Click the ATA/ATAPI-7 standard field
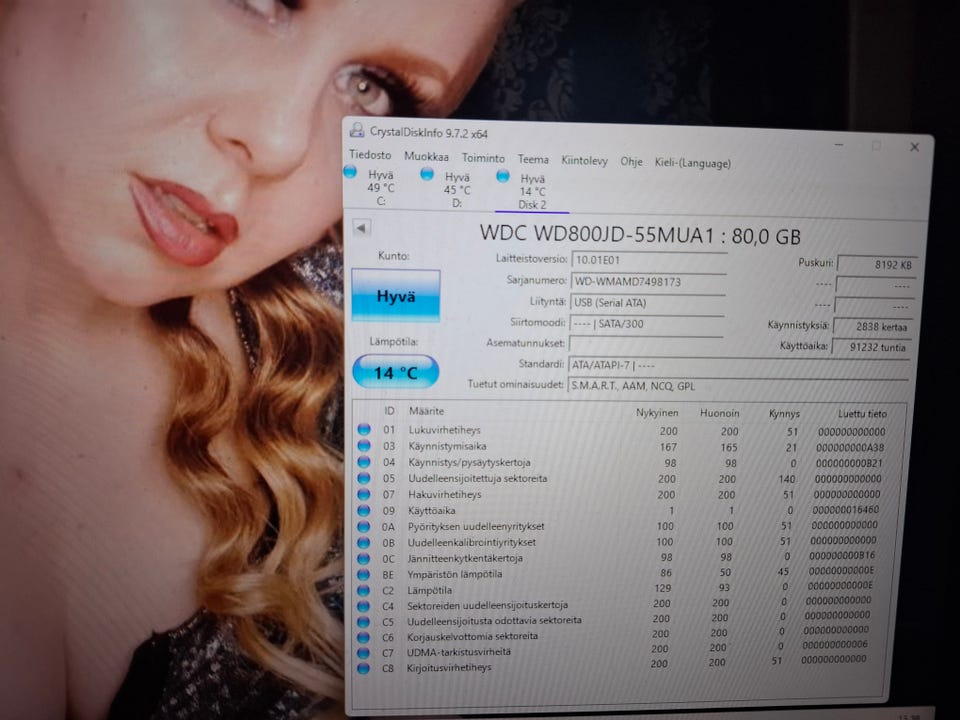 tap(740, 366)
